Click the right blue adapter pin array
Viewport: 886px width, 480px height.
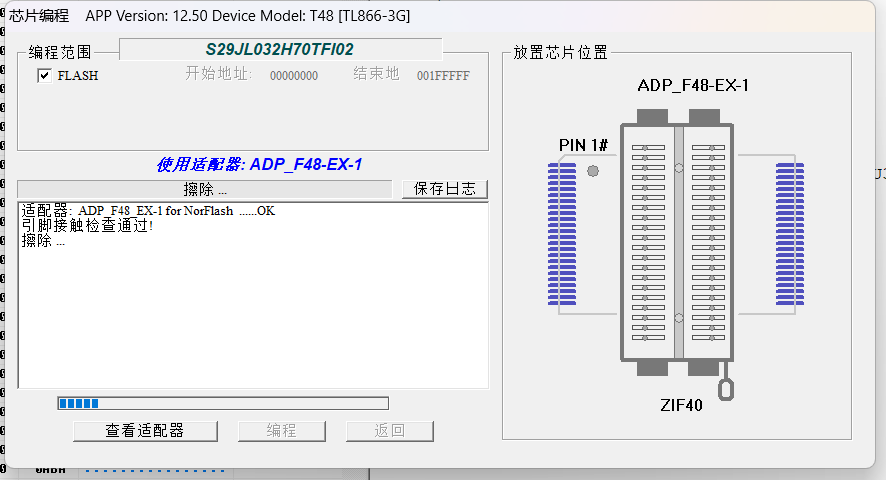(791, 234)
